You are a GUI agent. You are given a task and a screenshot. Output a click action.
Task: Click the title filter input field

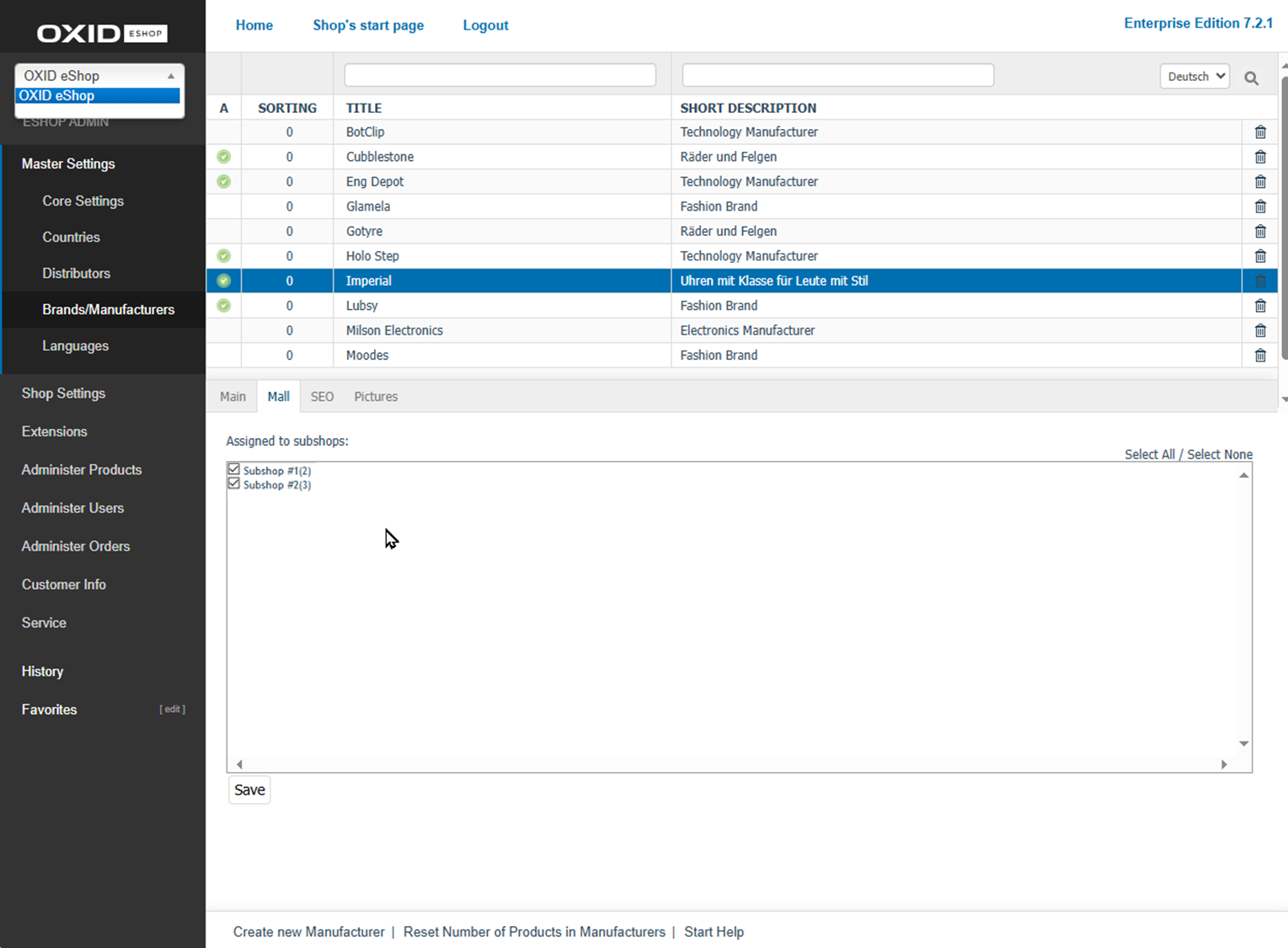(x=500, y=75)
